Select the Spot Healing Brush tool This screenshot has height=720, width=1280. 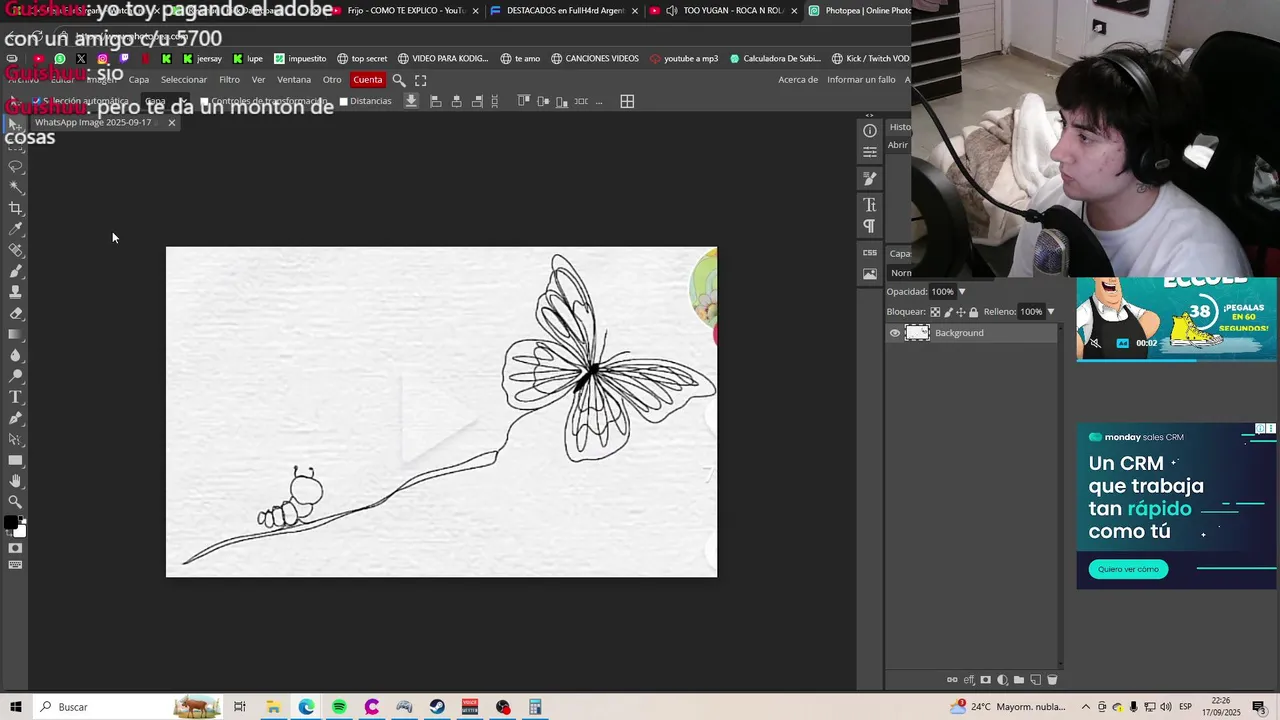[x=16, y=250]
